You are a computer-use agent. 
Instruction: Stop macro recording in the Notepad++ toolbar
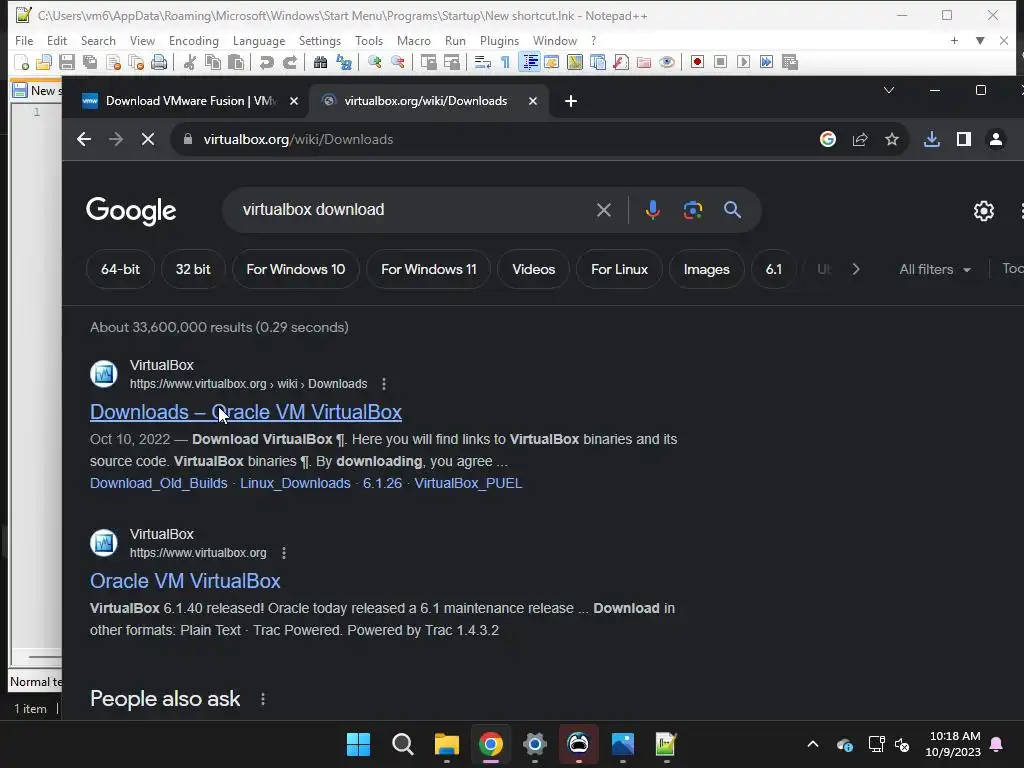coord(720,62)
